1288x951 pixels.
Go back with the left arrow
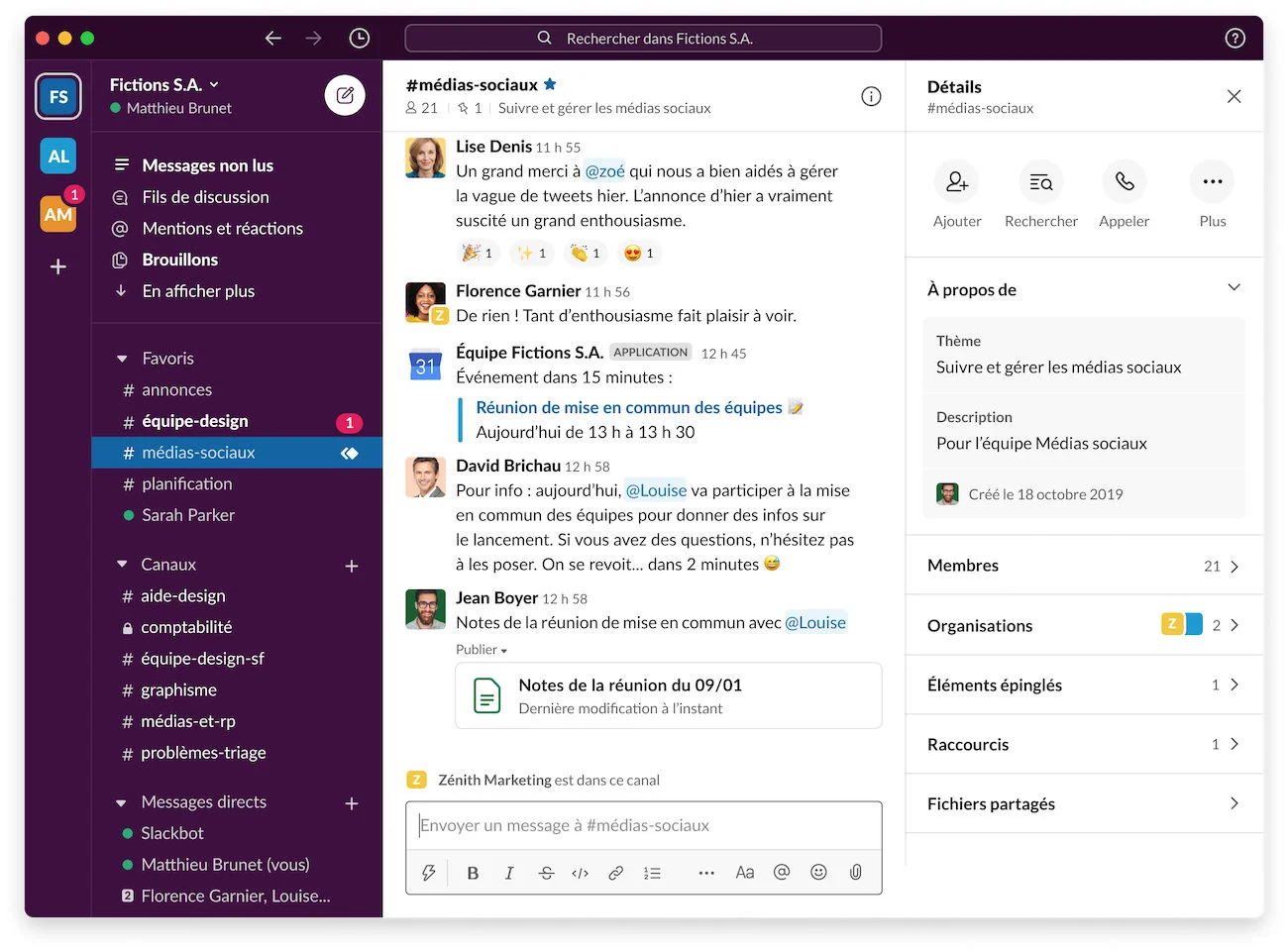tap(273, 38)
